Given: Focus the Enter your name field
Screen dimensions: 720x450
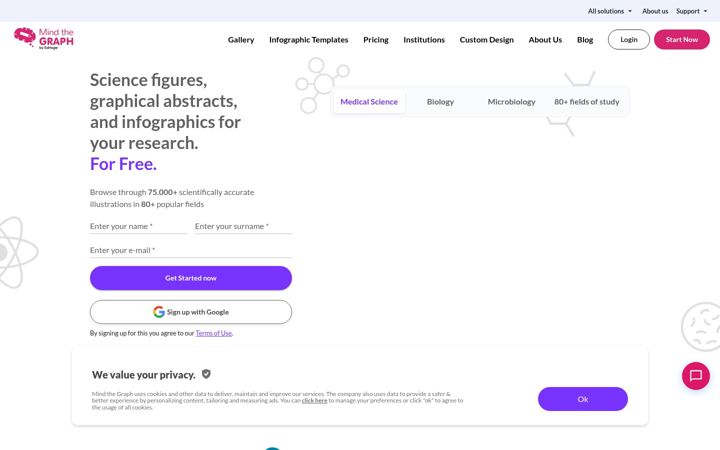Looking at the screenshot, I should point(138,226).
